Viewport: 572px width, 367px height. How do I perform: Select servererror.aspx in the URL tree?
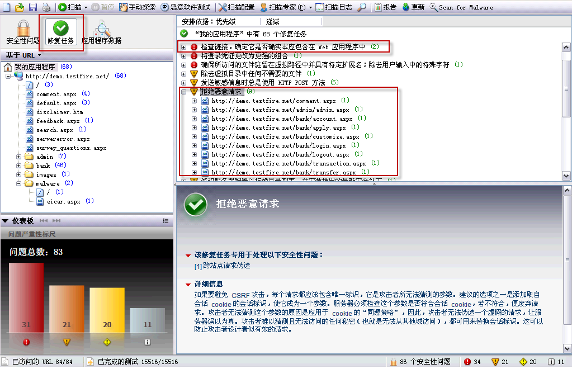(63, 139)
